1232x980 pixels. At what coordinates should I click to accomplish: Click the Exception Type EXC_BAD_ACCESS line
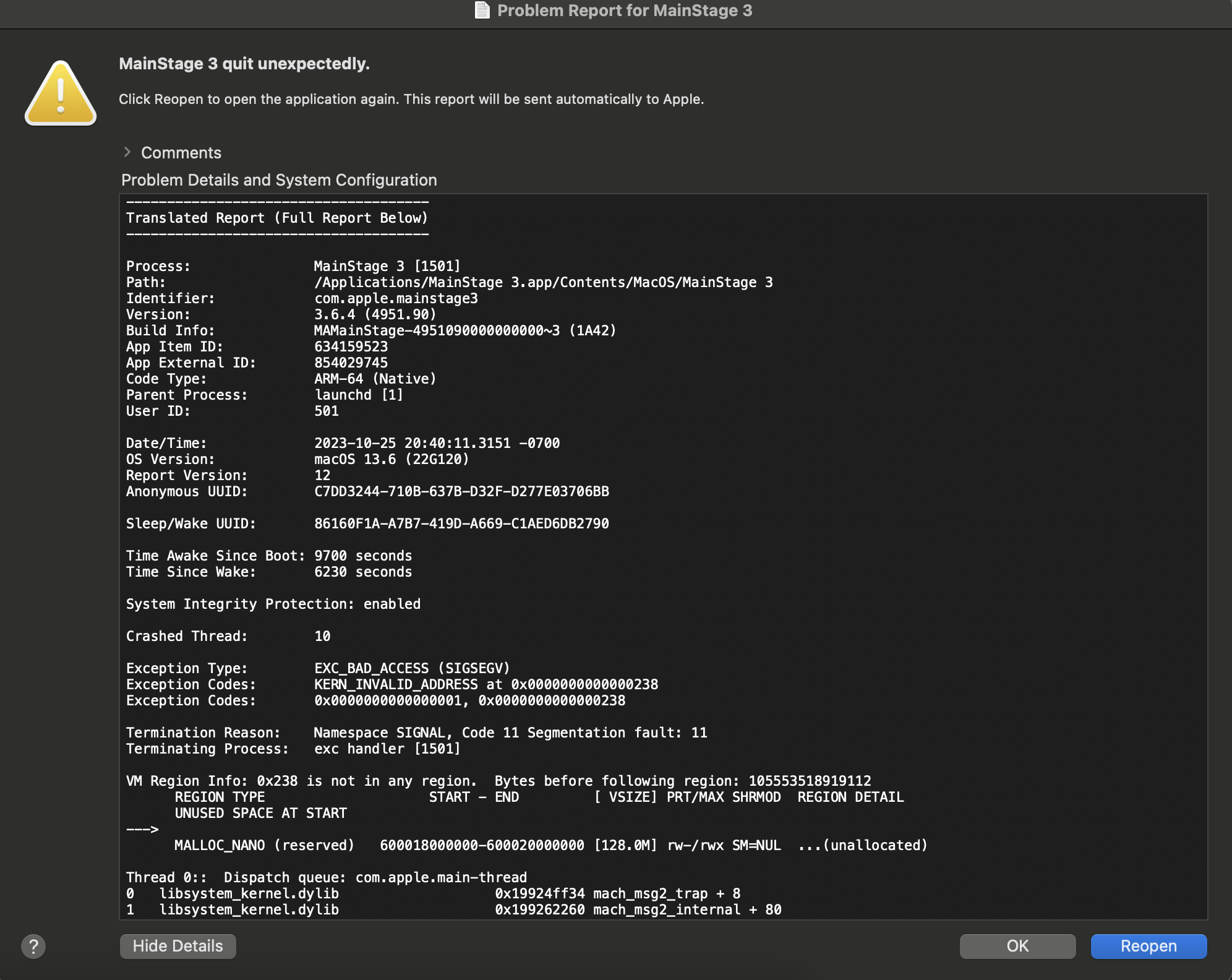[x=318, y=668]
